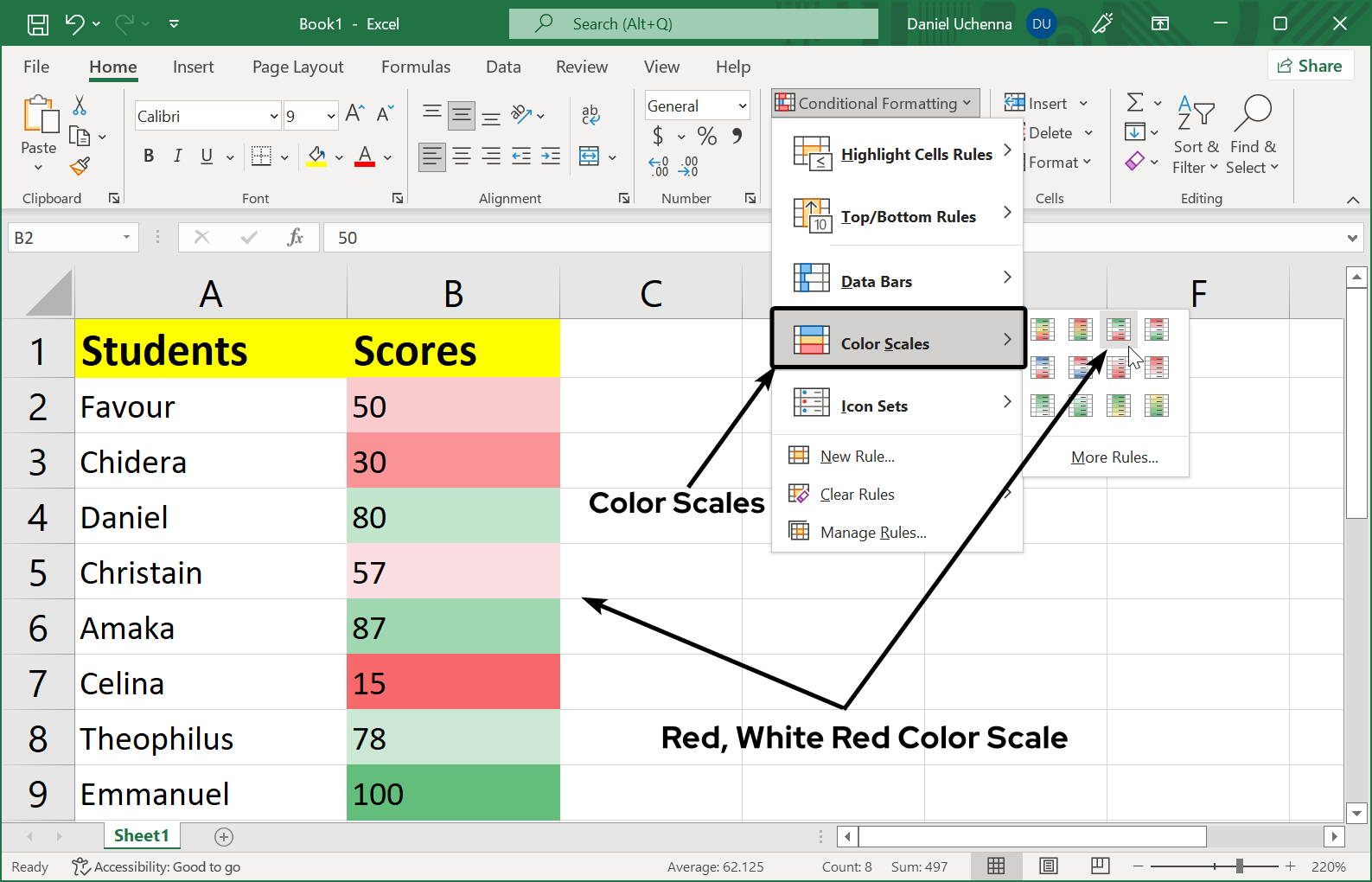
Task: Switch to the Formulas tab
Action: pyautogui.click(x=416, y=67)
